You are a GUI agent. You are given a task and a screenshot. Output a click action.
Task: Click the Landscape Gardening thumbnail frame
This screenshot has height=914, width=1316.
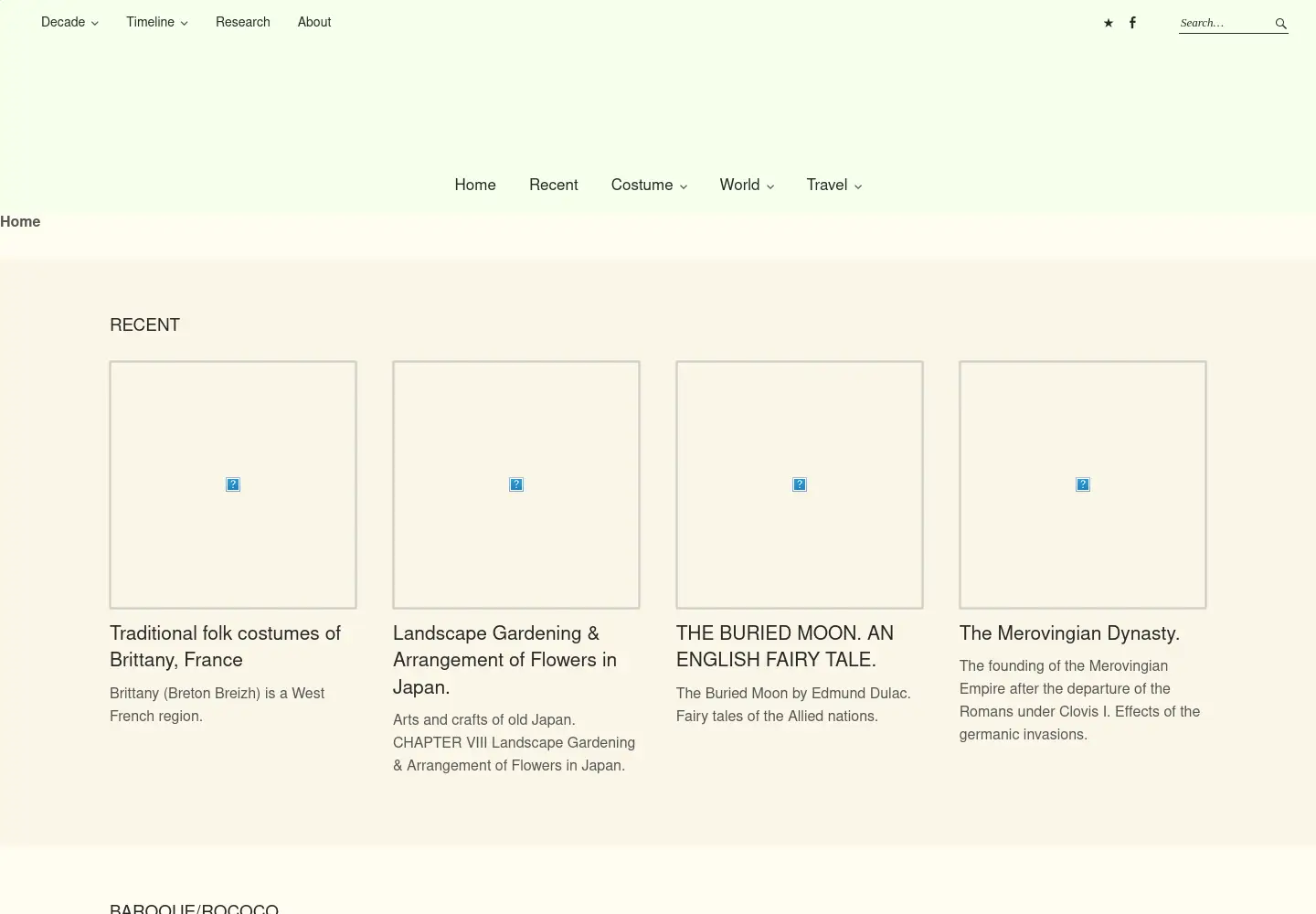click(516, 484)
